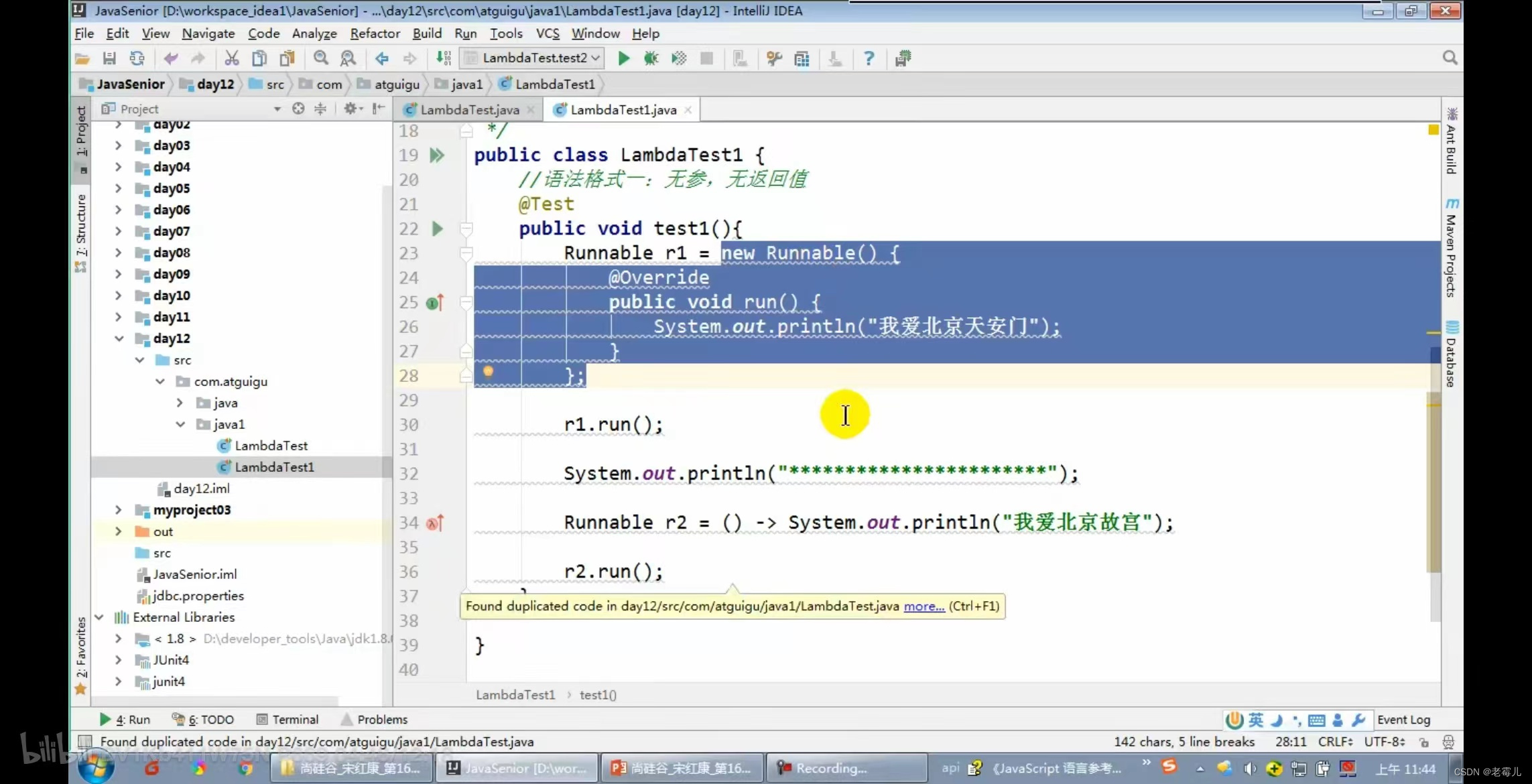
Task: Click the Cut scissors icon
Action: pos(232,58)
